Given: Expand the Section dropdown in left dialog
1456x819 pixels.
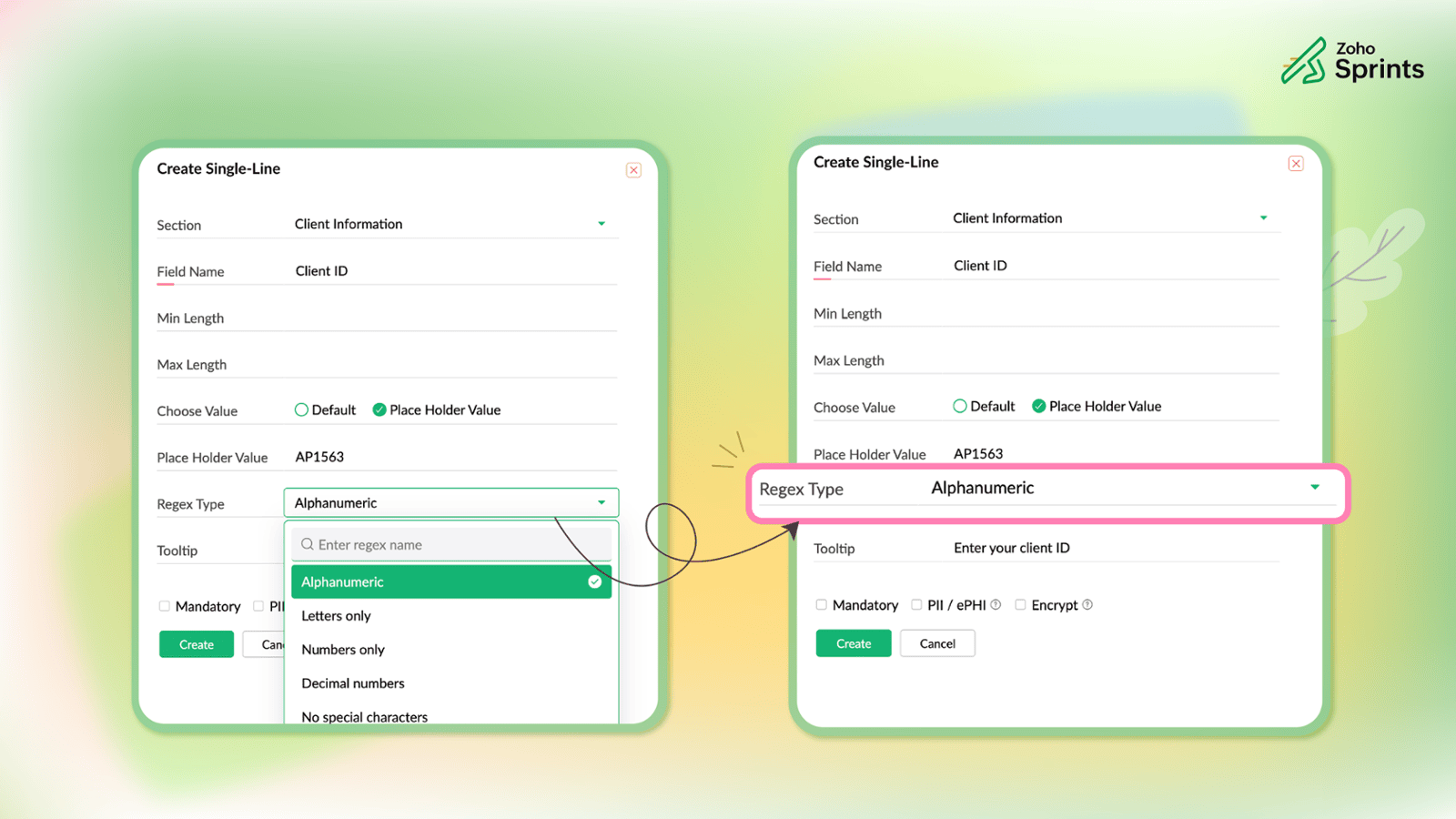Looking at the screenshot, I should click(602, 224).
